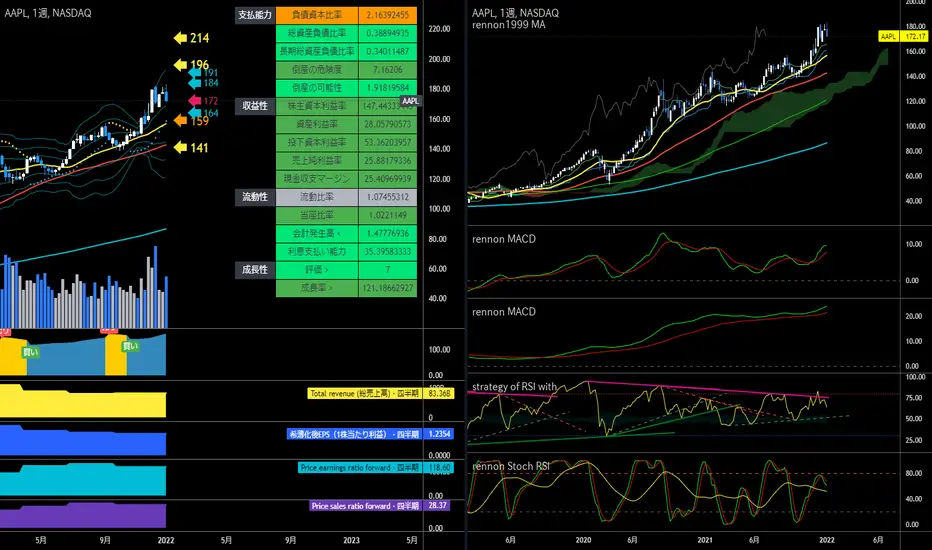
Task: Click the '長期総資産負債比率' row label
Action: [317, 51]
